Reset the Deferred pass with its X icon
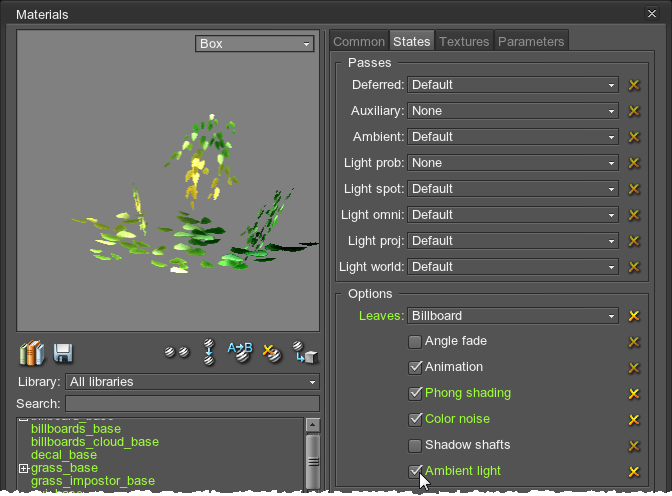Viewport: 672px width, 496px height. pyautogui.click(x=633, y=85)
